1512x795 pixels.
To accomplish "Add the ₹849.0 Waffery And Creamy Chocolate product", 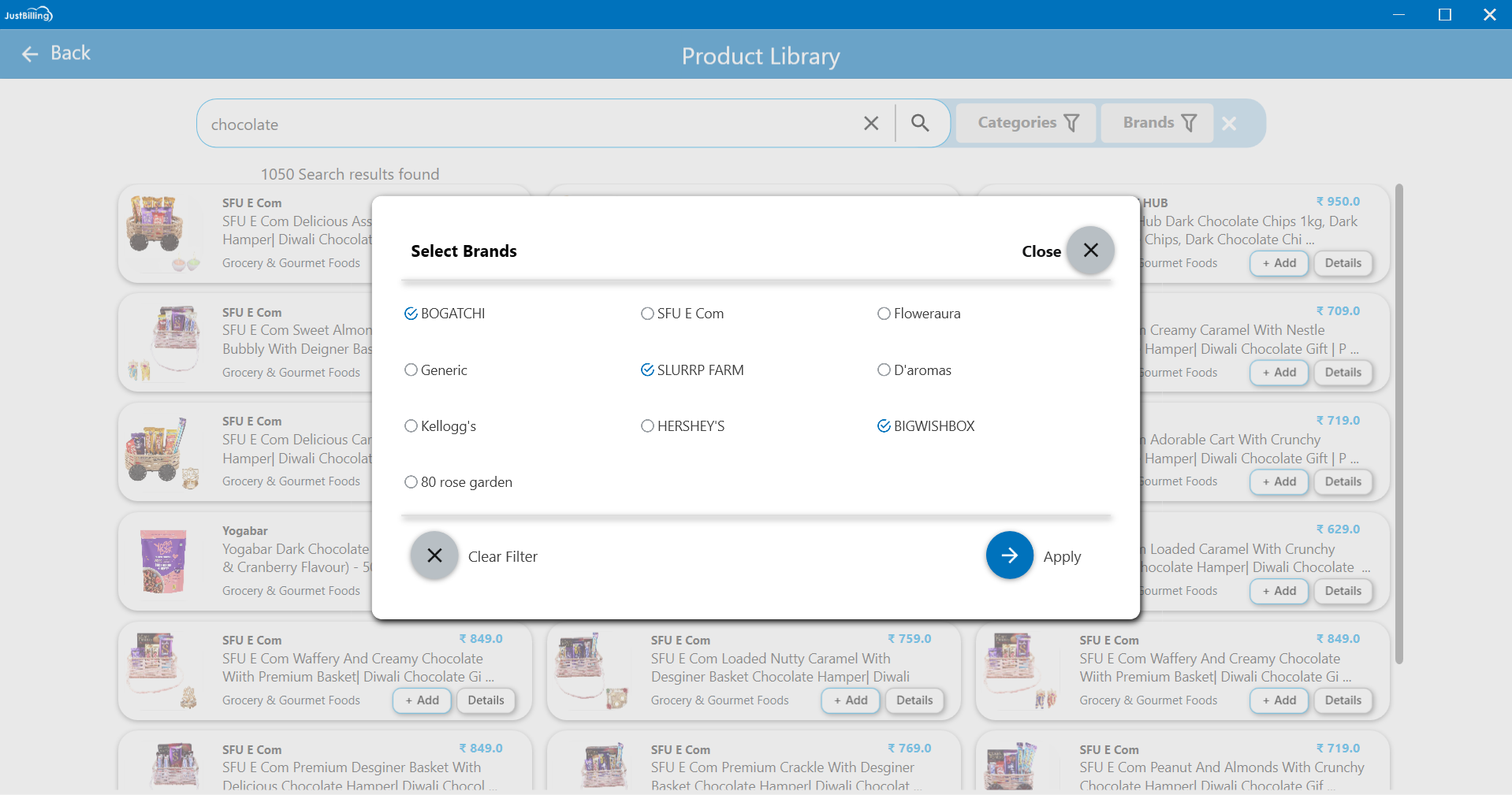I will [x=422, y=700].
